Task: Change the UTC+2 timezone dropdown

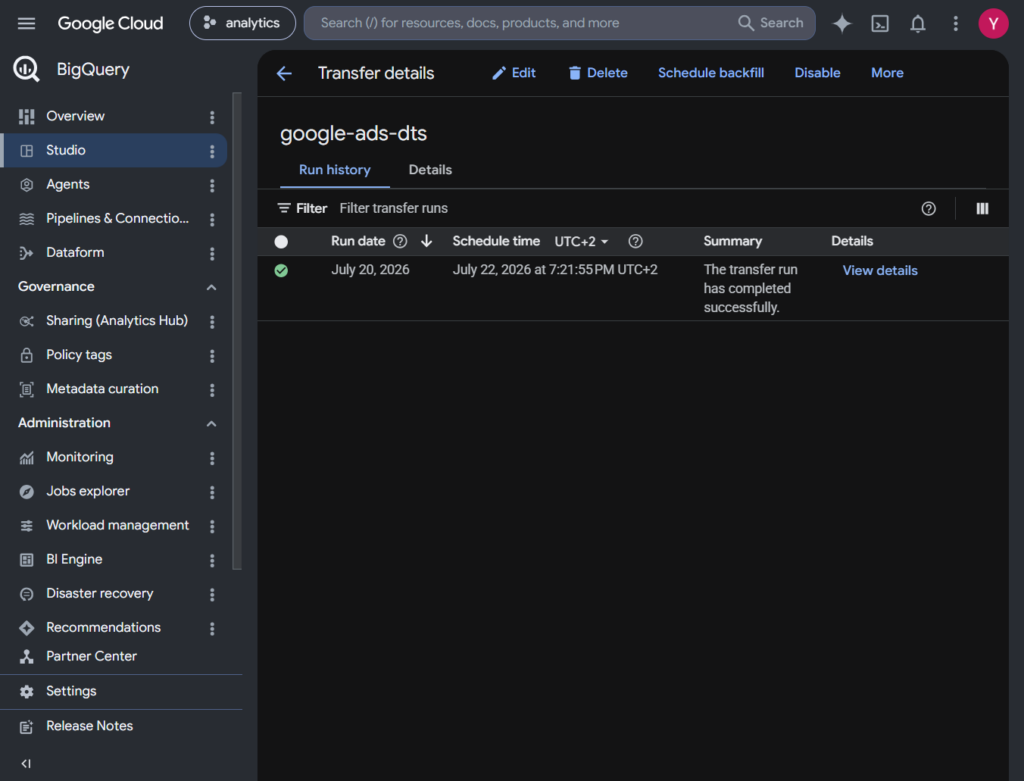Action: (581, 242)
